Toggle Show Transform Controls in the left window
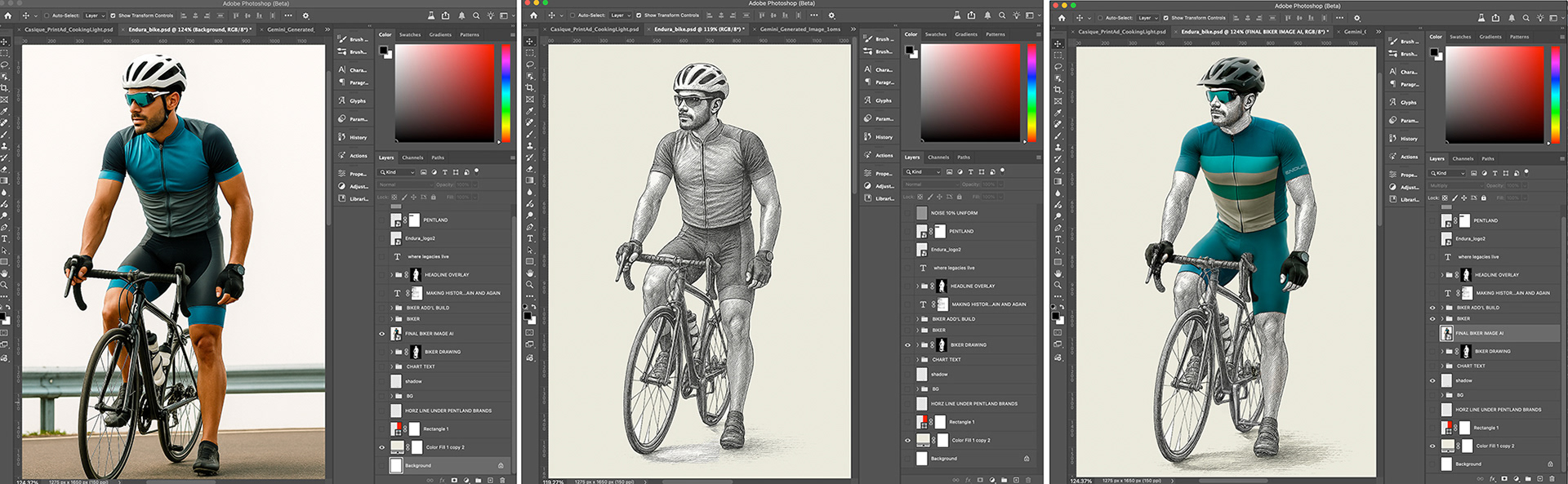Image resolution: width=1568 pixels, height=484 pixels. tap(113, 16)
